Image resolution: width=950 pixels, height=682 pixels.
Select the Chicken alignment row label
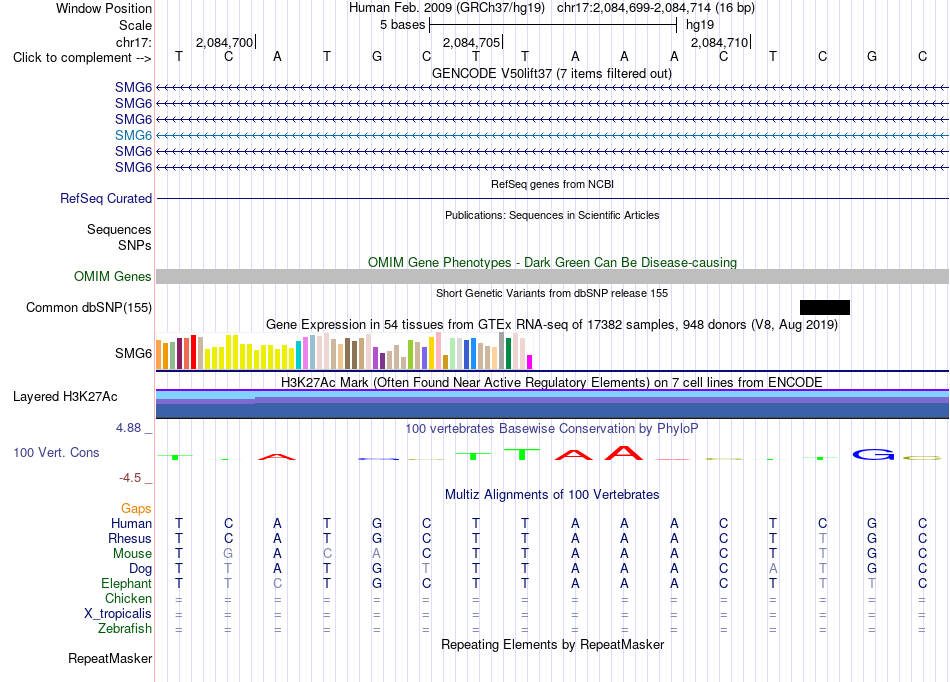(128, 598)
